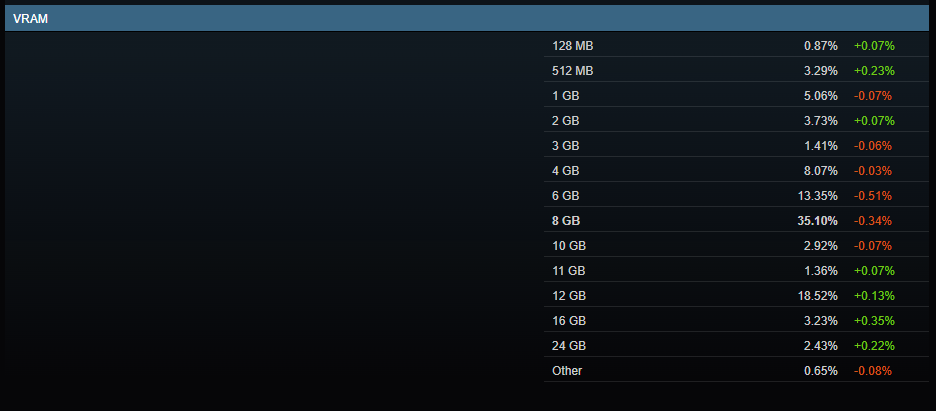The height and width of the screenshot is (411, 936).
Task: Select the bold 8 GB row
Action: (736, 221)
